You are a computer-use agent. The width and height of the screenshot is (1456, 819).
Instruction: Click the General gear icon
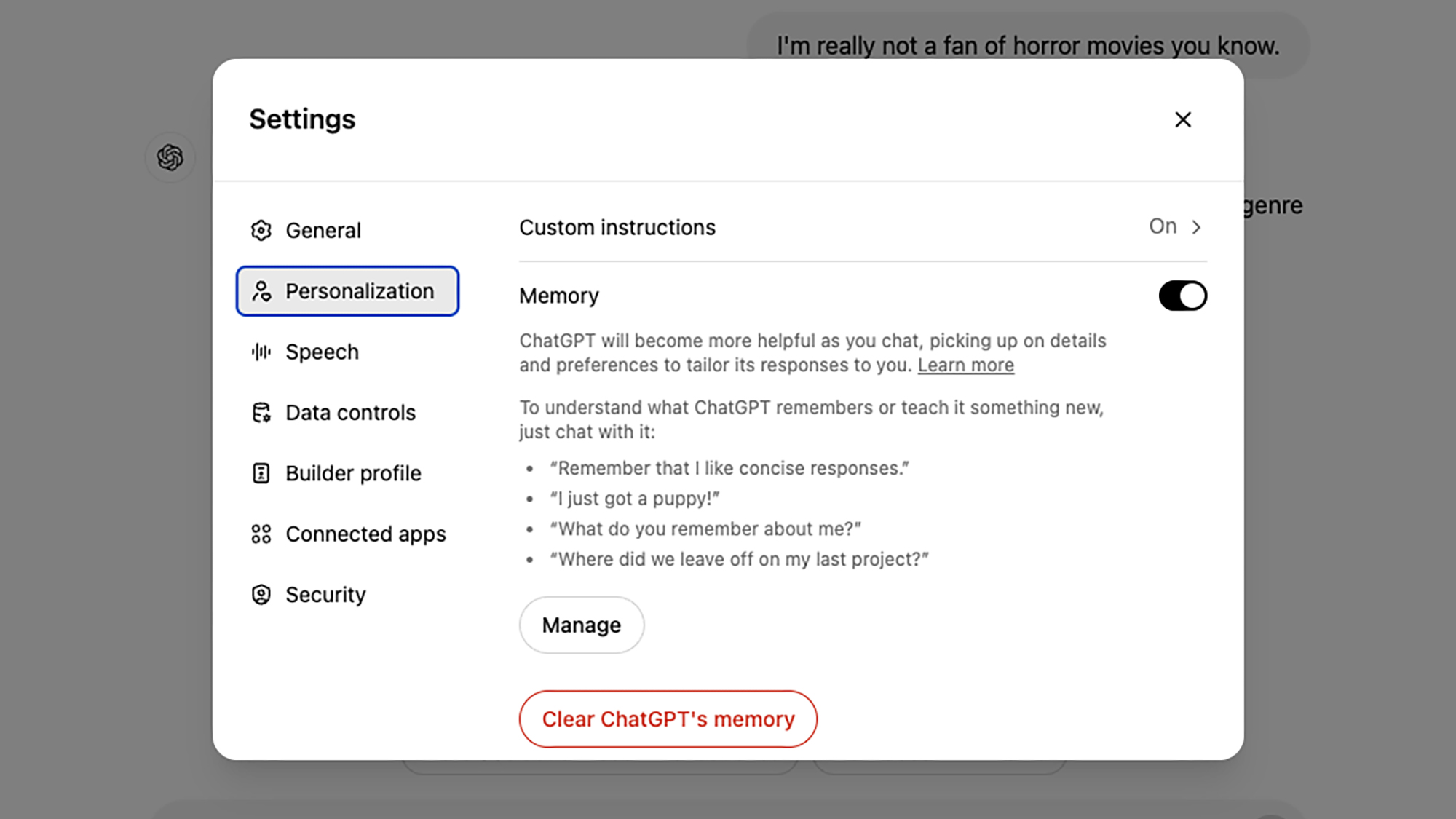point(261,230)
